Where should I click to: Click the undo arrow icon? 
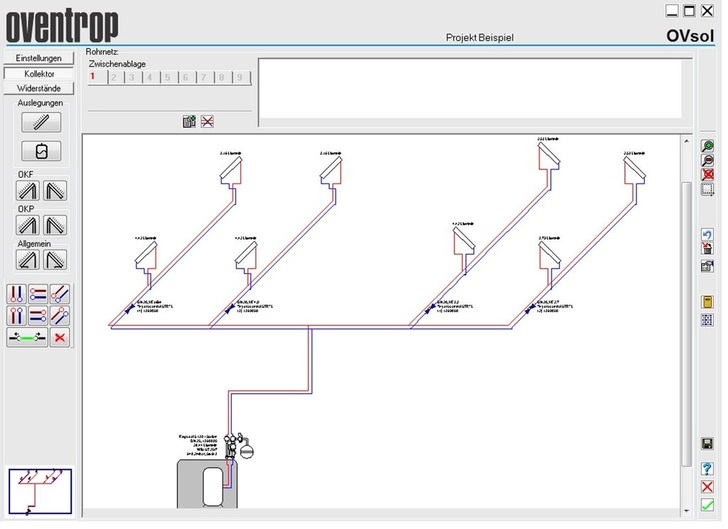tap(708, 234)
